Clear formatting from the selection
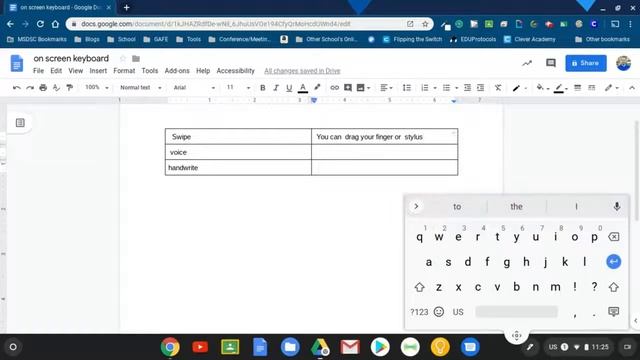This screenshot has height=360, width=640. pos(498,88)
